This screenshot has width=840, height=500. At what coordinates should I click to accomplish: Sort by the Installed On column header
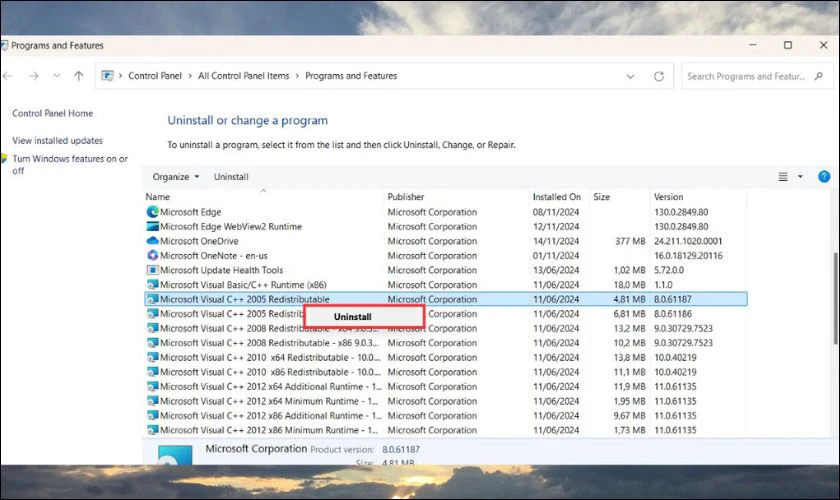(x=559, y=197)
